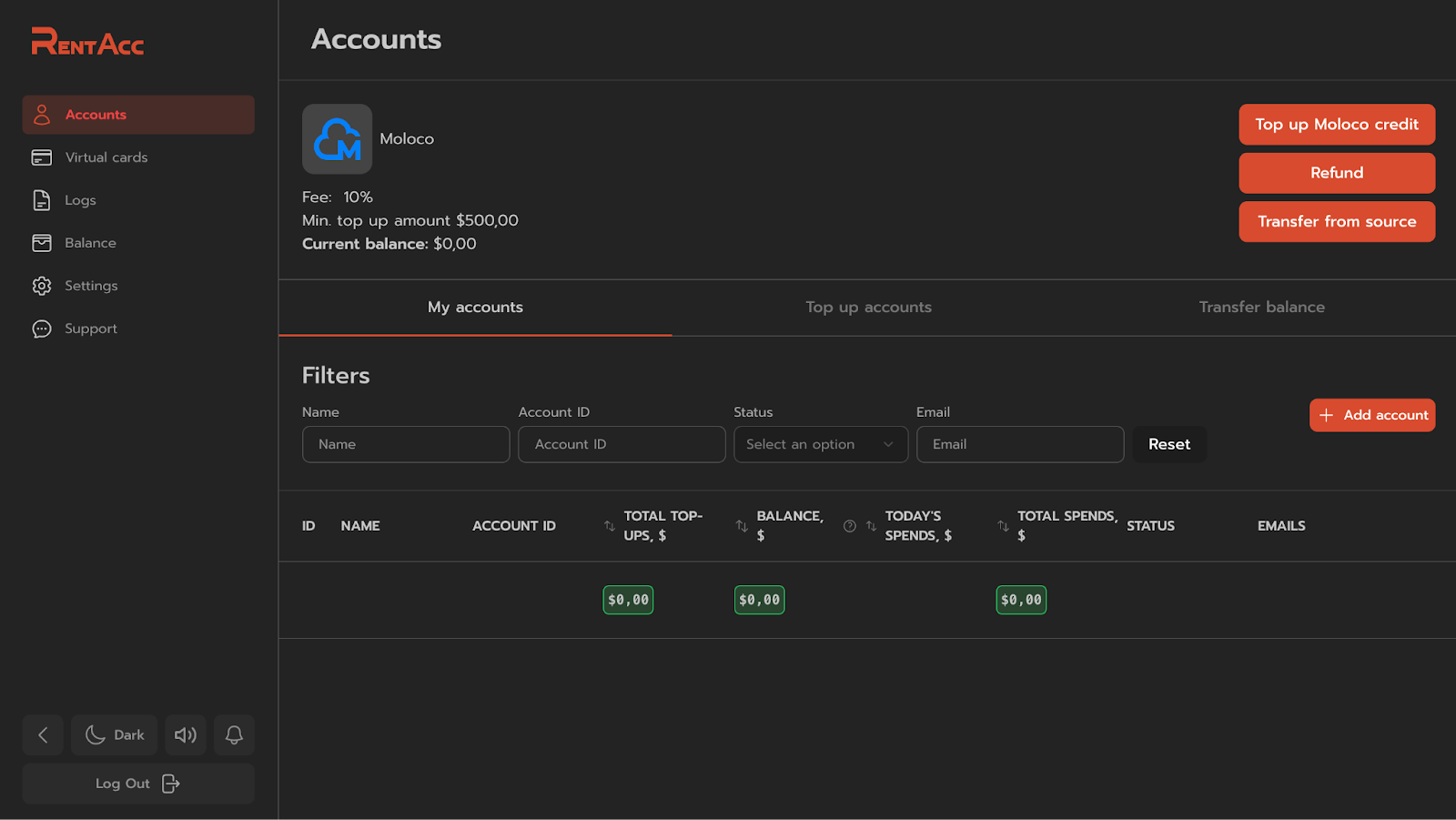
Task: Click the Add account button
Action: click(1372, 415)
